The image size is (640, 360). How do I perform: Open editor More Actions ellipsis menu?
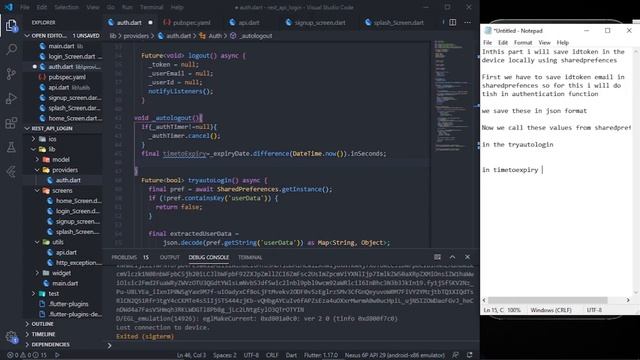click(x=467, y=22)
